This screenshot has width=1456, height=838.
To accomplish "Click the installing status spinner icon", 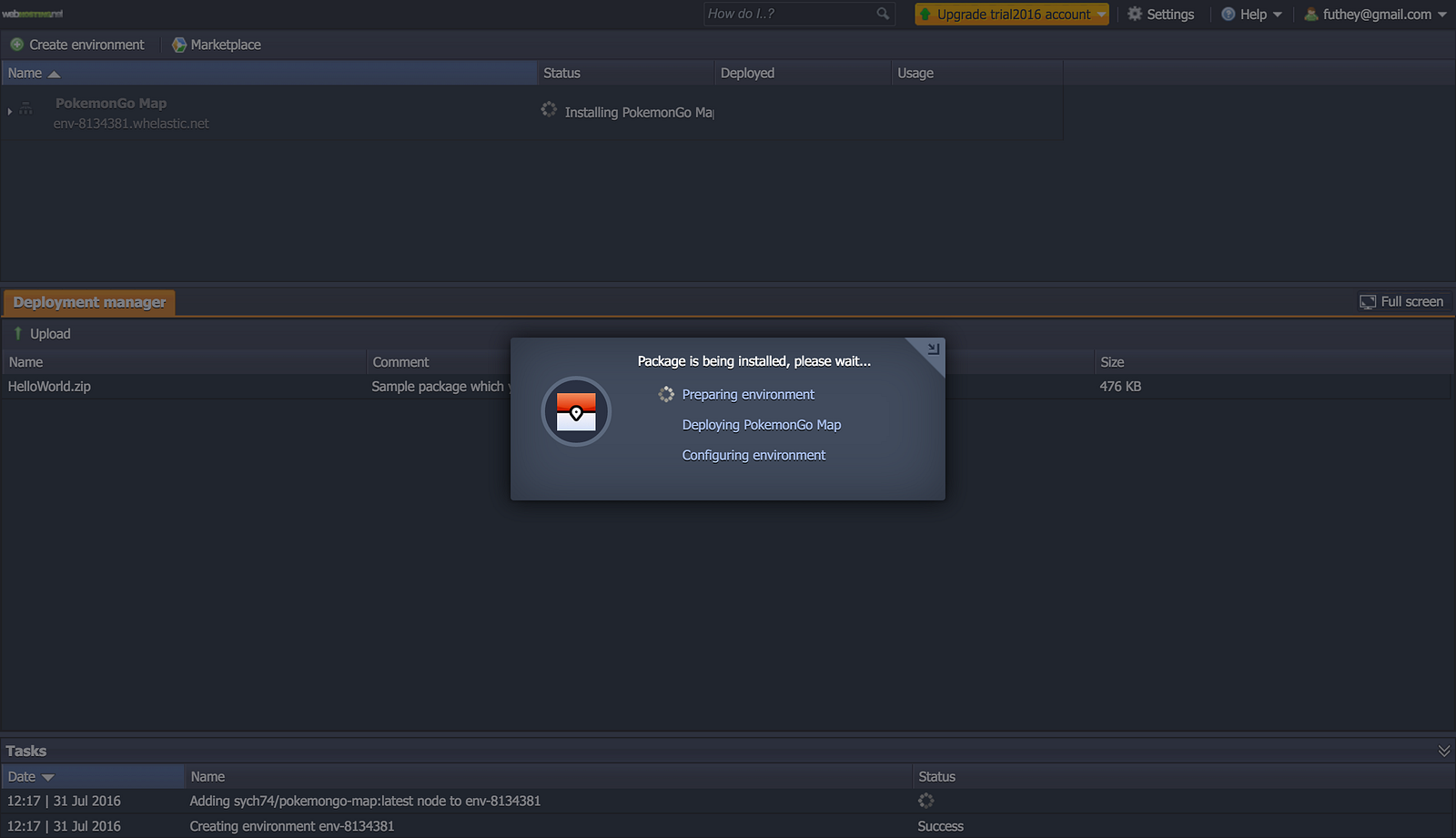I will tap(549, 109).
